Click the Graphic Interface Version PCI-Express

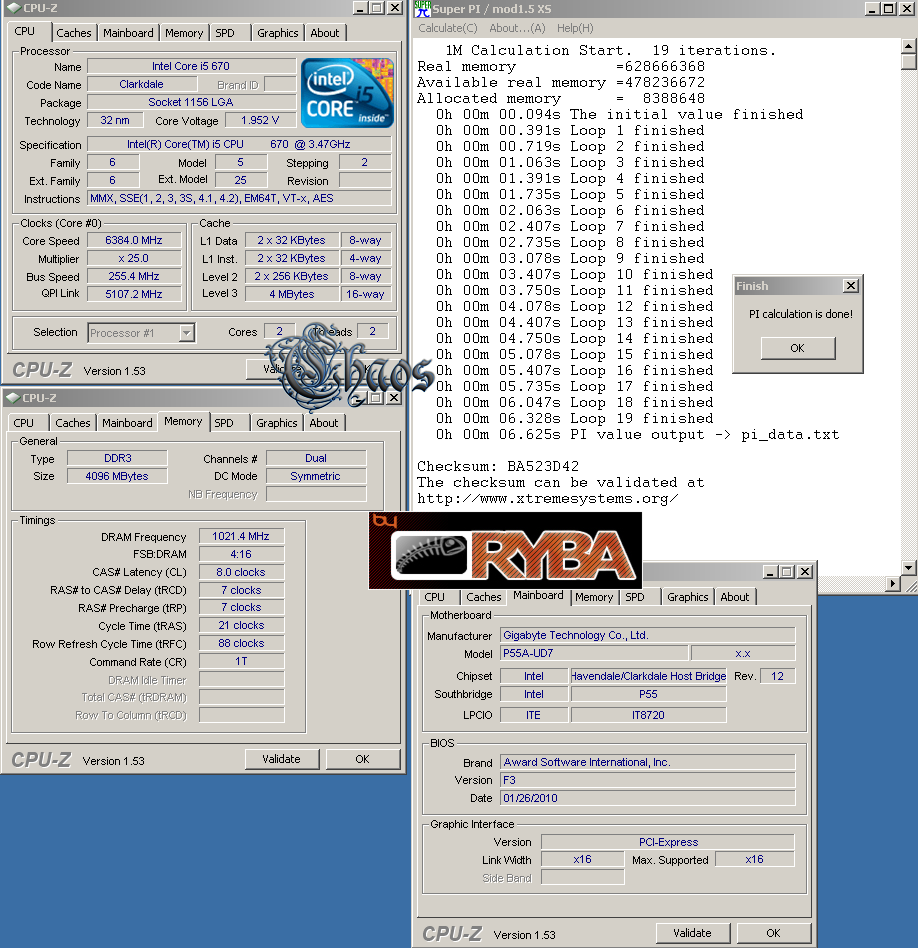pos(668,842)
